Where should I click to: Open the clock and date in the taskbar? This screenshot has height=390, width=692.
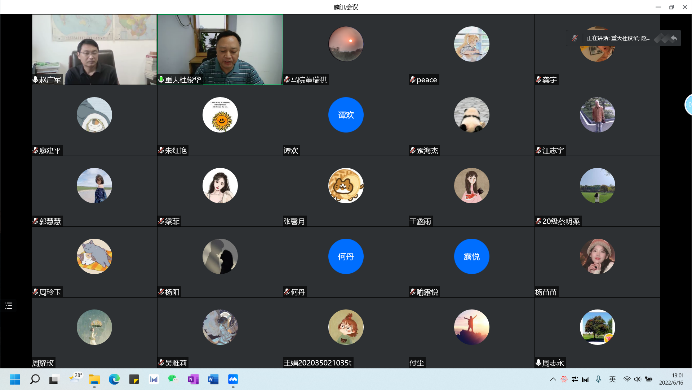[672, 379]
